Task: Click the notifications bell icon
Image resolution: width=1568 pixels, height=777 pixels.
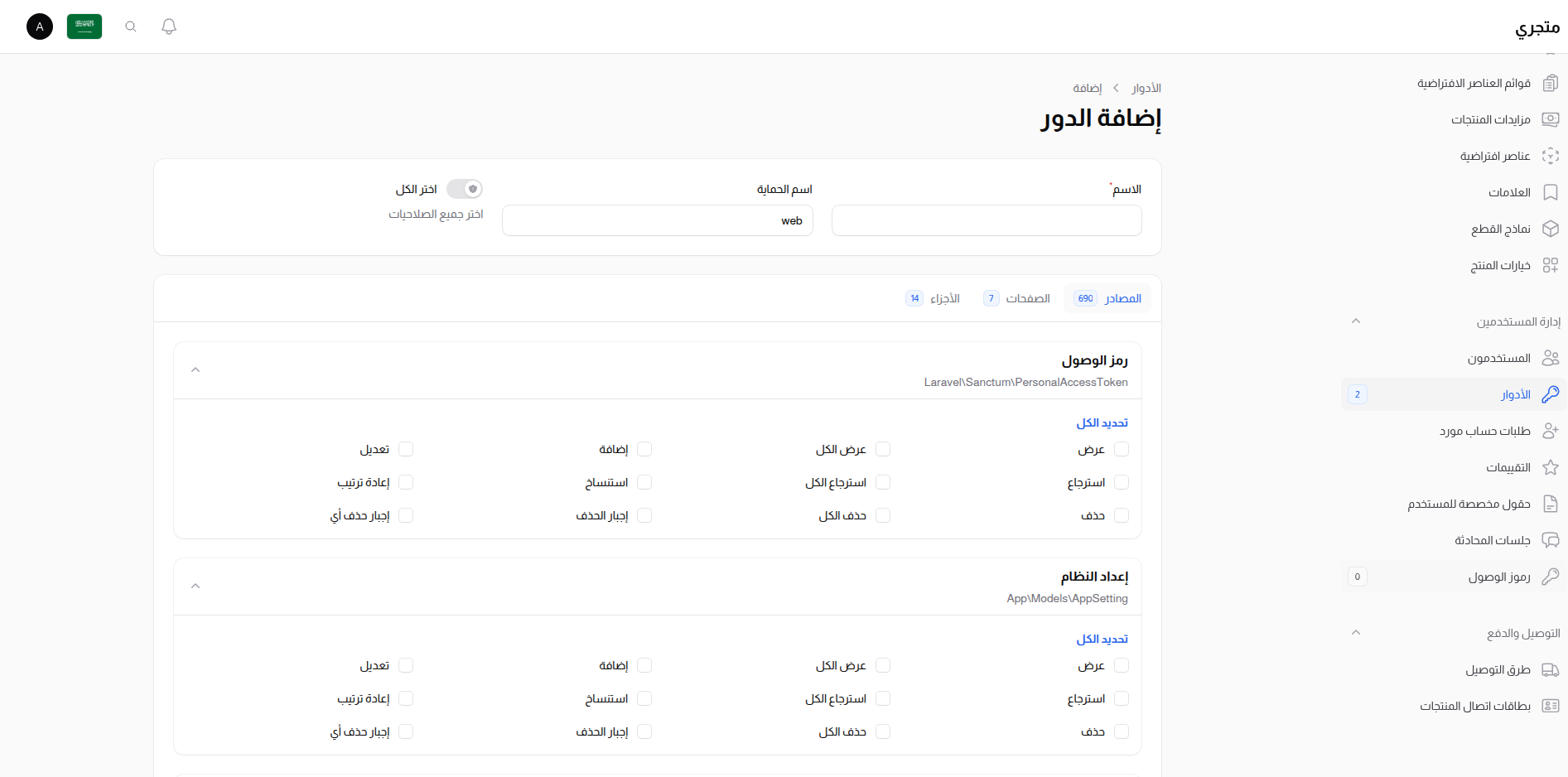Action: tap(168, 26)
